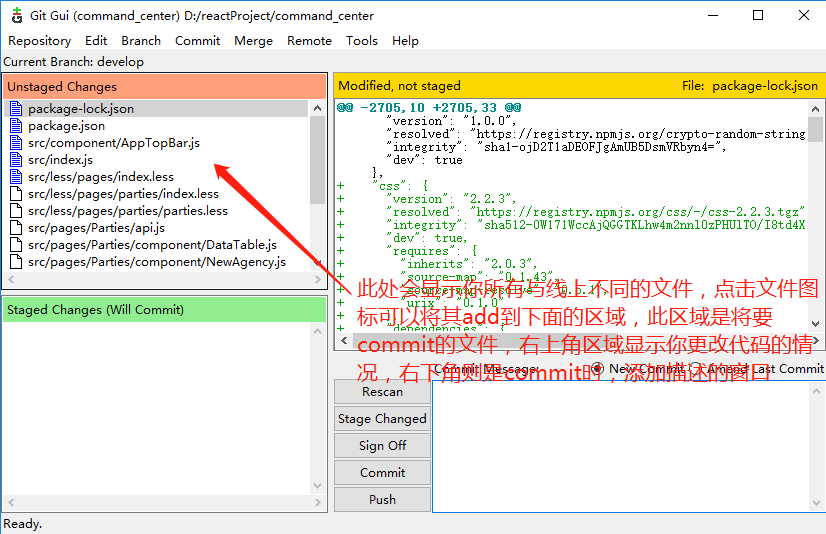Viewport: 826px width, 534px height.
Task: Click unstaged list scroll-right arrow
Action: [317, 280]
